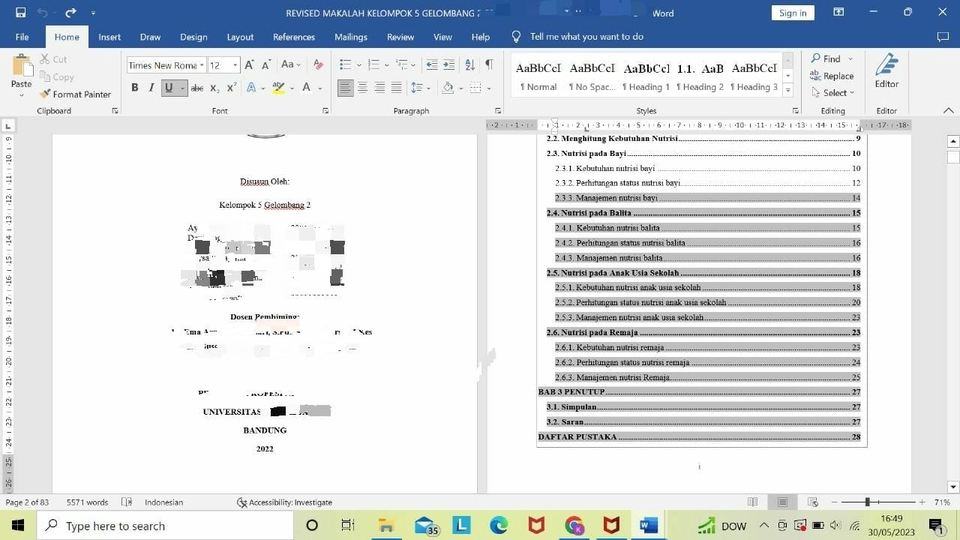Viewport: 960px width, 540px height.
Task: Click the Sign in button
Action: point(793,13)
